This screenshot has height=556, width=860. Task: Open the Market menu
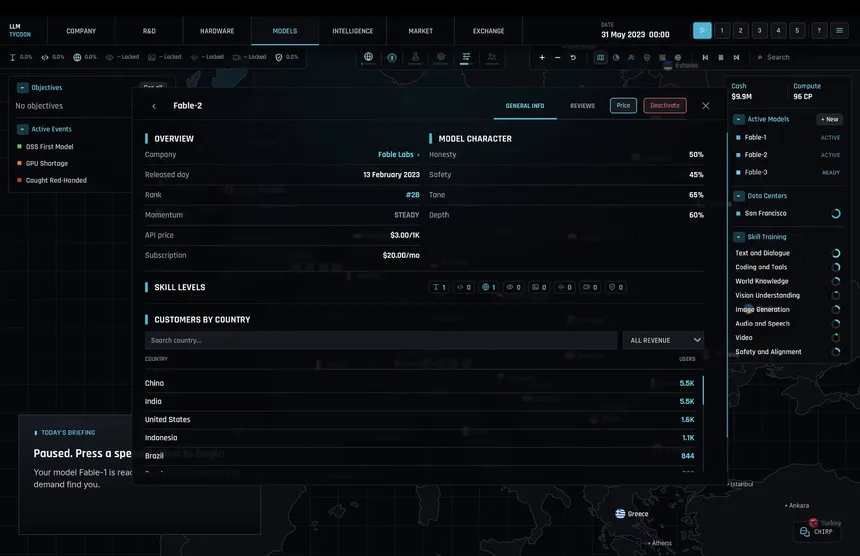click(x=421, y=31)
